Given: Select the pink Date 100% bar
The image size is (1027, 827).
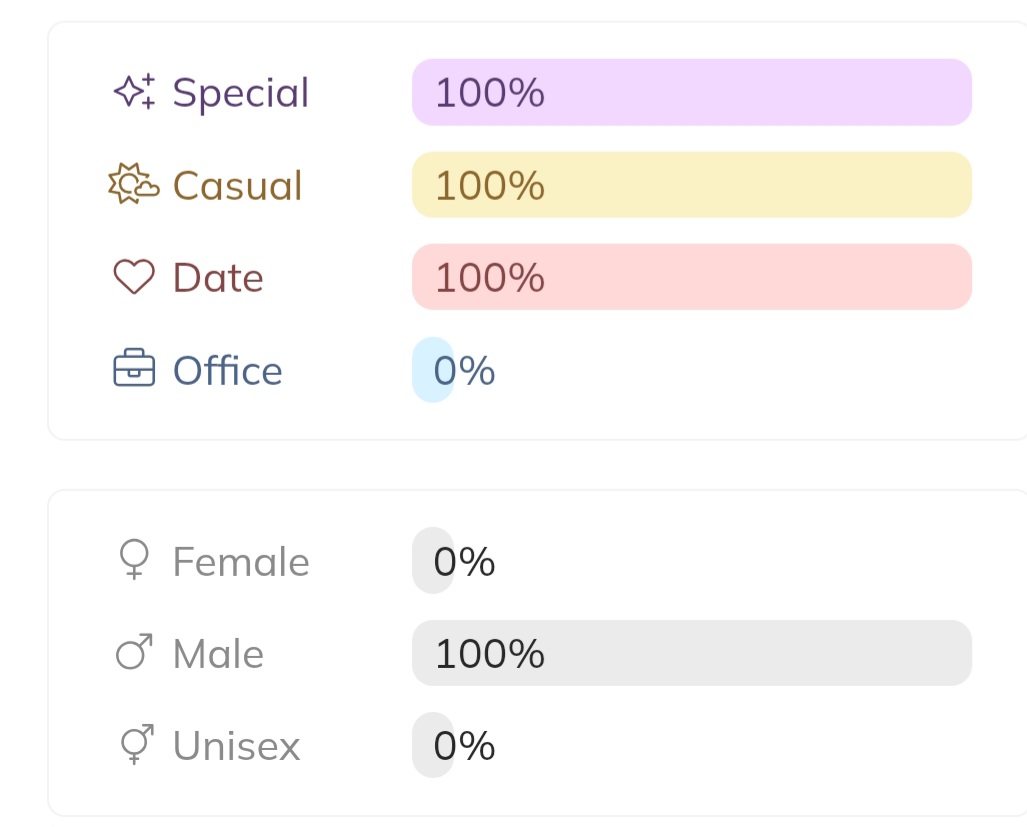Looking at the screenshot, I should 691,277.
